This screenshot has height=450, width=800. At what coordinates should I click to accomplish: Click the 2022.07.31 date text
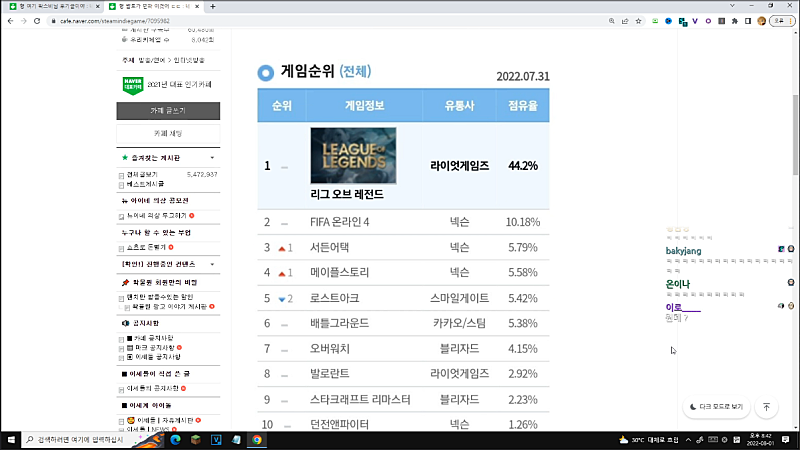point(523,77)
